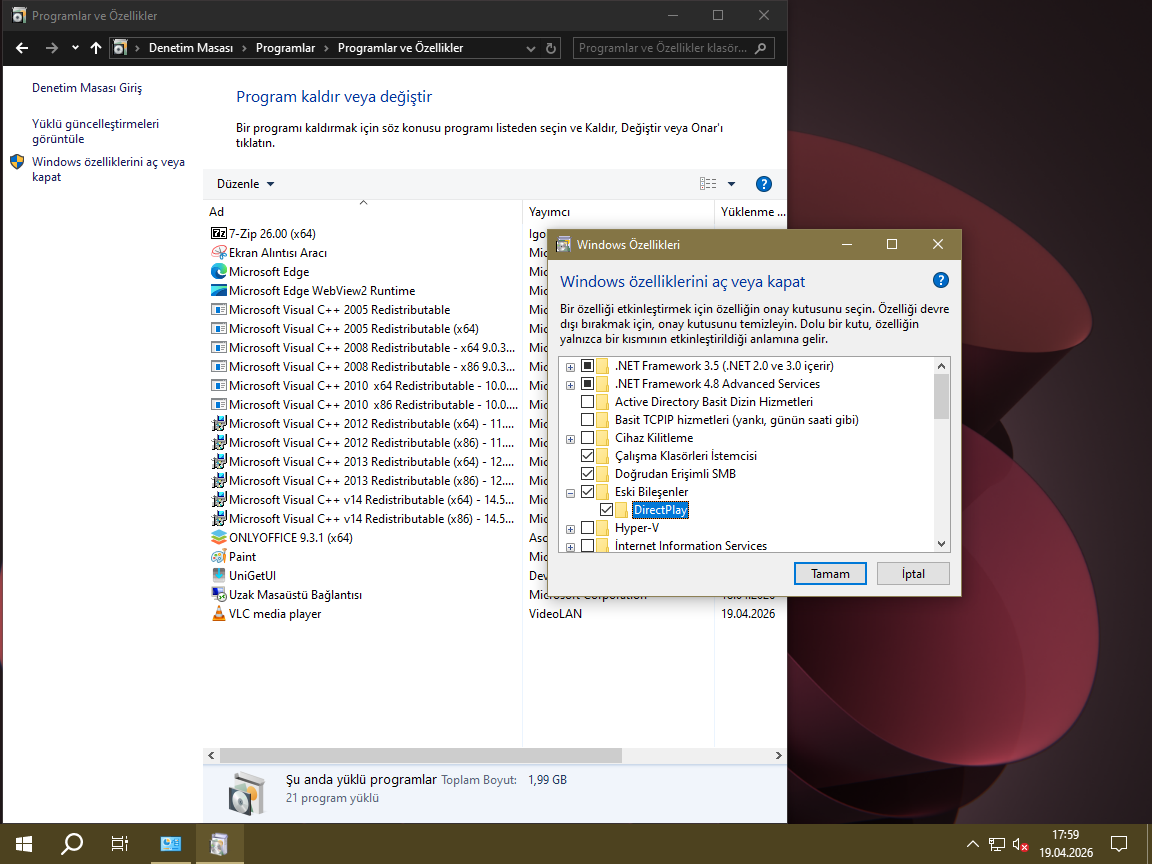Uncheck Eski Bileşenler checkbox

tap(588, 492)
